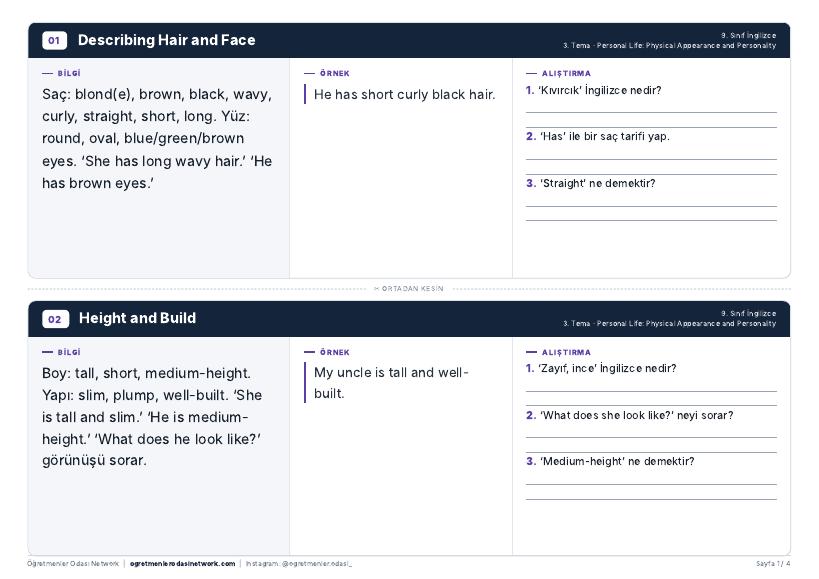Click the answer line under 'Kıvırcık' question
The image size is (819, 579).
pyautogui.click(x=651, y=112)
